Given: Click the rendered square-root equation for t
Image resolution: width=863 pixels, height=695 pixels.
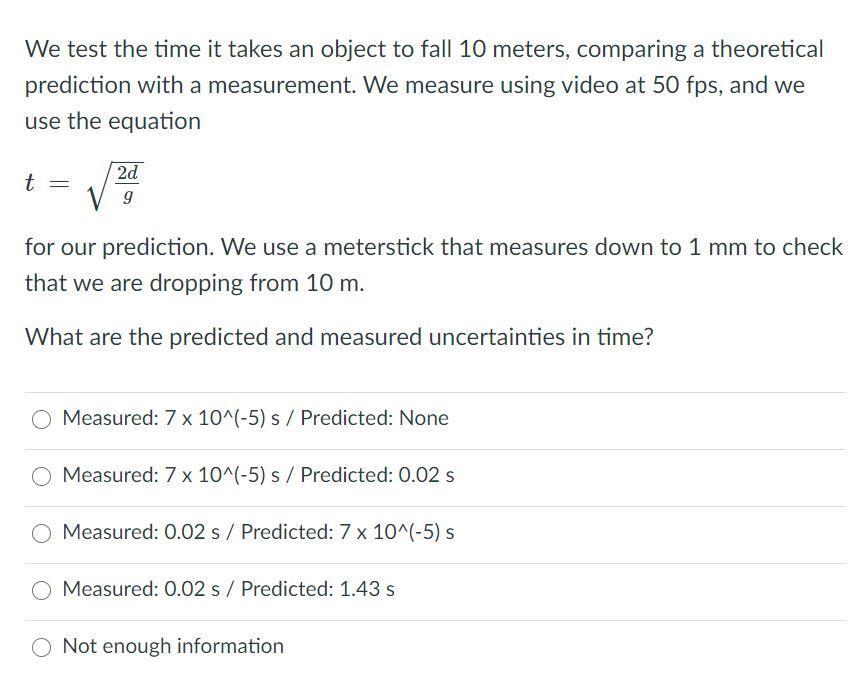Looking at the screenshot, I should click(x=85, y=183).
